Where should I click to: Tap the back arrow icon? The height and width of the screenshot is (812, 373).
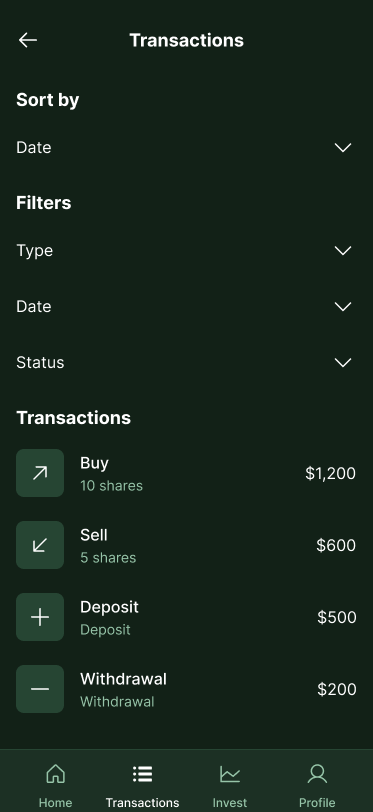(x=27, y=40)
